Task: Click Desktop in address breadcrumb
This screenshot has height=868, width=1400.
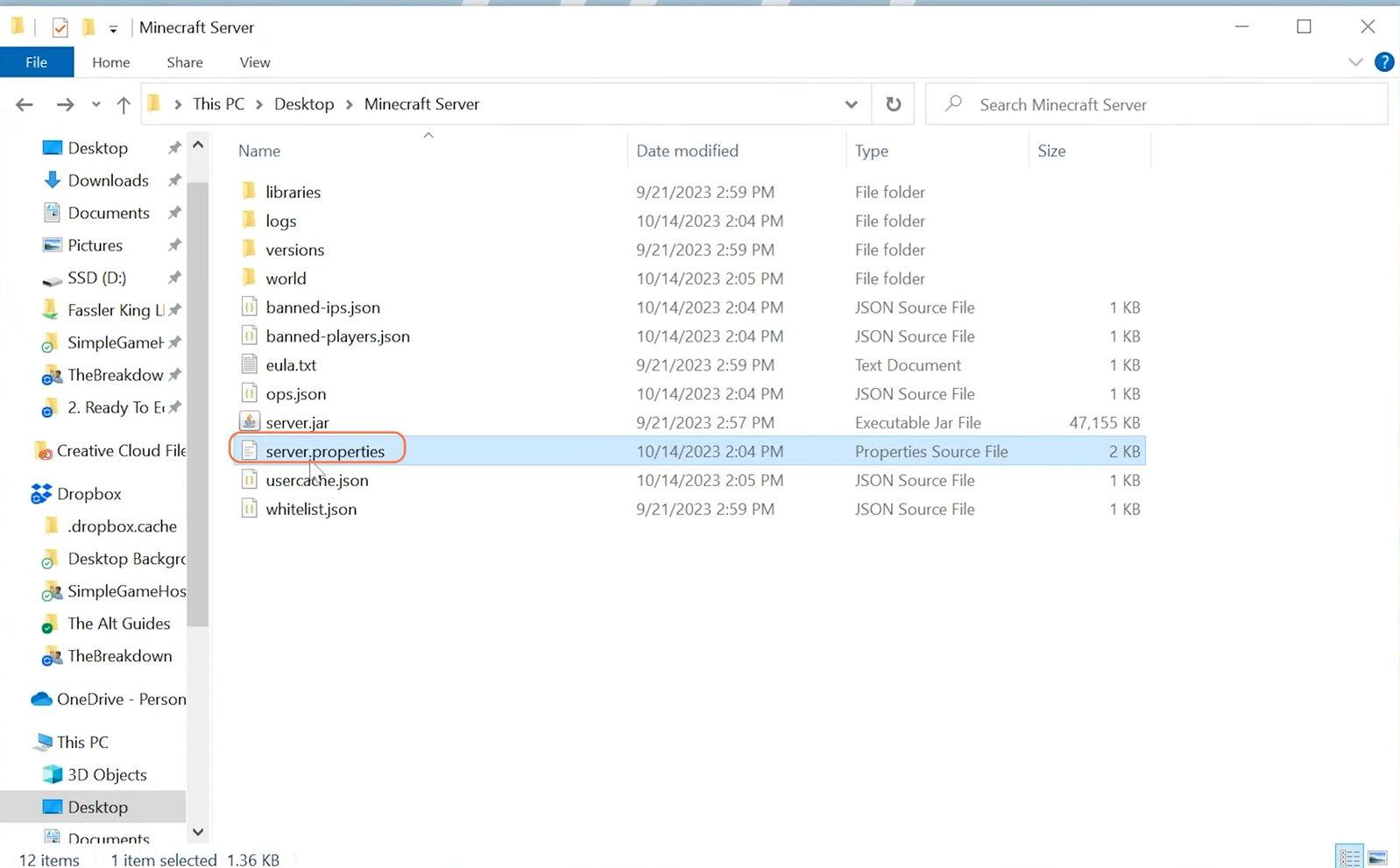Action: point(304,104)
